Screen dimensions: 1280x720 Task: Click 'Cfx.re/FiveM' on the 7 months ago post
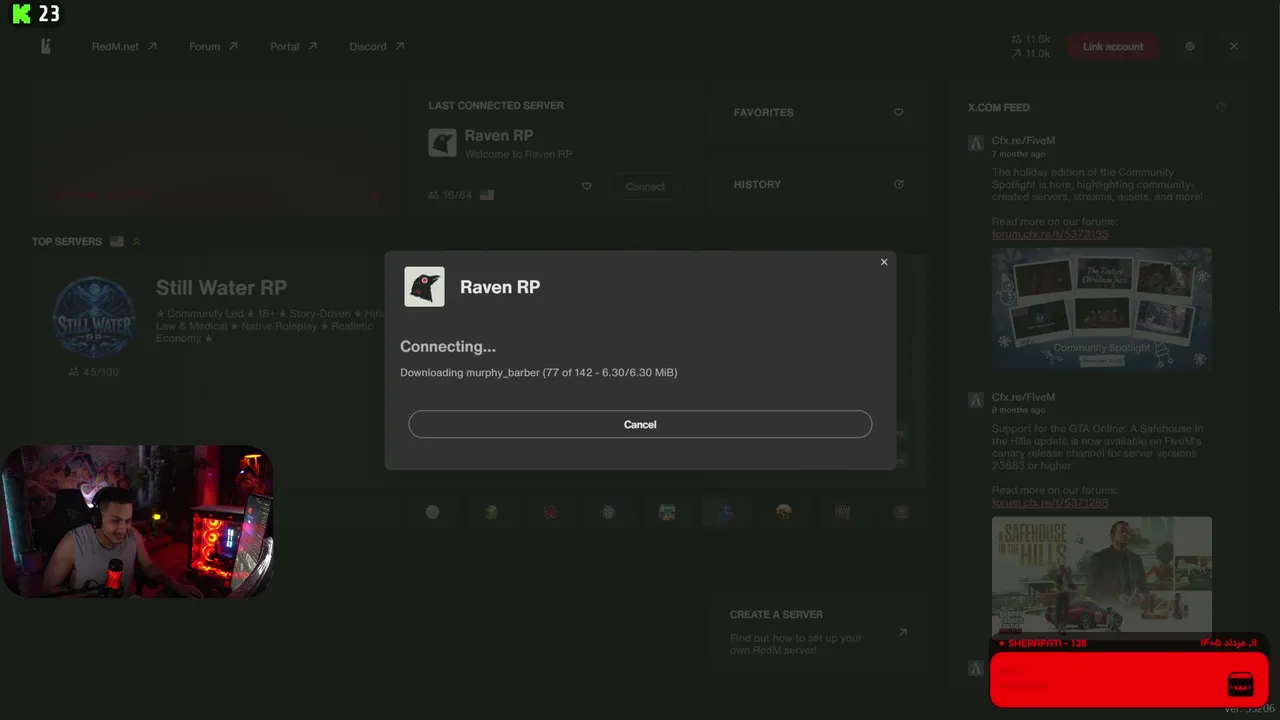pyautogui.click(x=1023, y=141)
